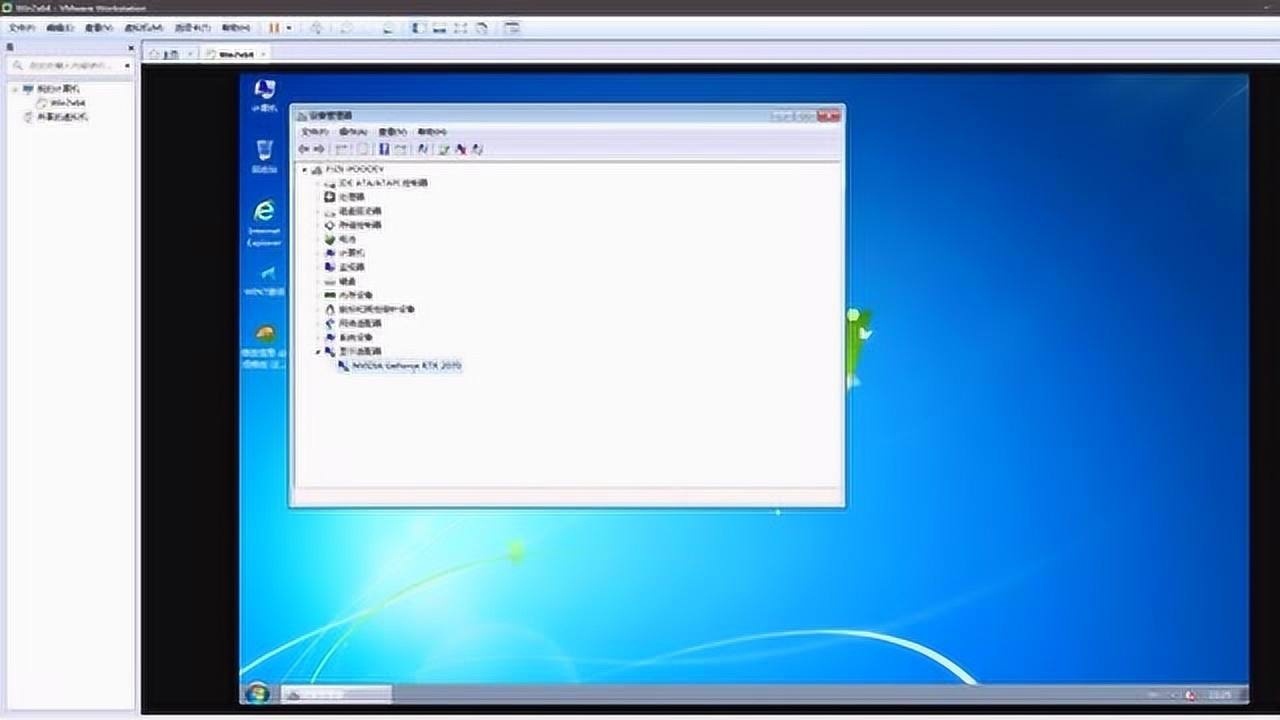The height and width of the screenshot is (720, 1280).
Task: Open VMware's 帮助(H) menu
Action: 236,28
